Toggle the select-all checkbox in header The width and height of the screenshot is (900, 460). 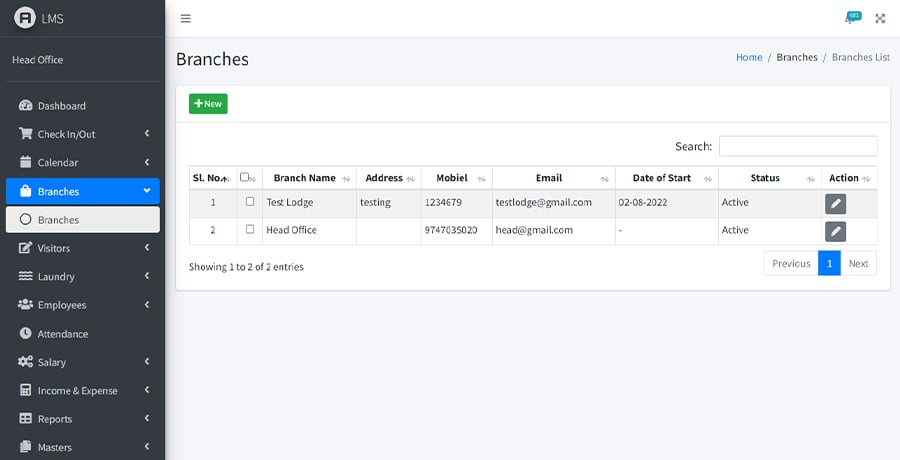pos(245,177)
